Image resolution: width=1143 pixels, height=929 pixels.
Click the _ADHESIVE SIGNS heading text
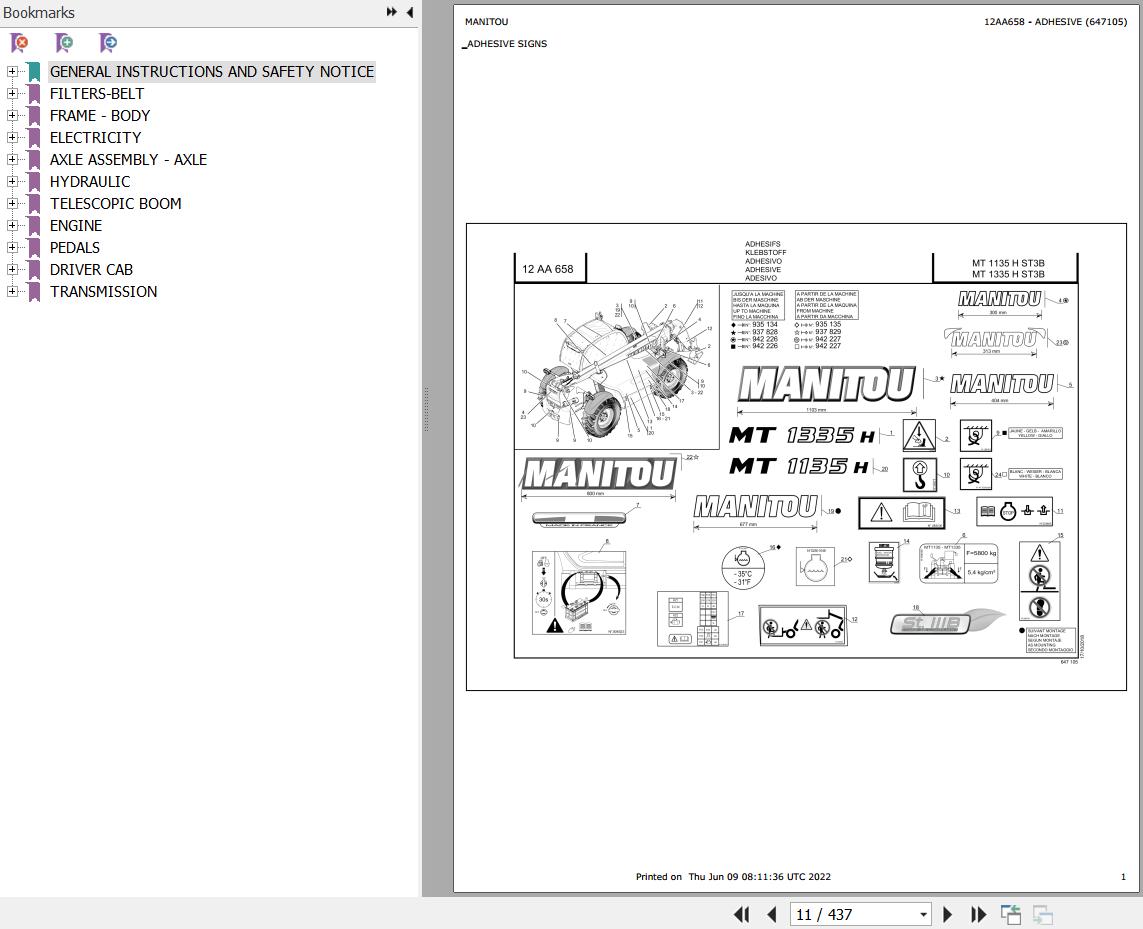click(505, 44)
